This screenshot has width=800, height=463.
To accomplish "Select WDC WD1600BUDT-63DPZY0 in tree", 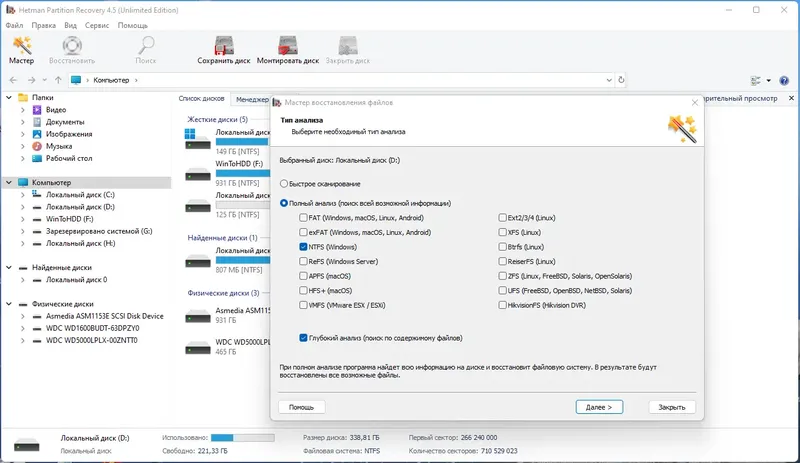I will click(92, 328).
